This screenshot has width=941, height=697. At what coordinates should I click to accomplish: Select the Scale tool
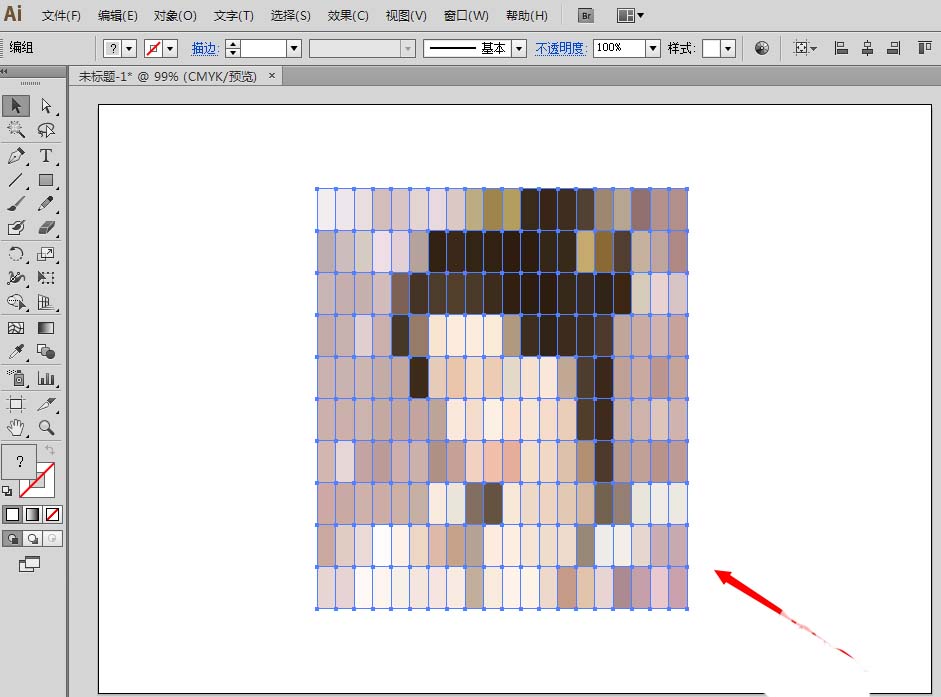pyautogui.click(x=46, y=254)
